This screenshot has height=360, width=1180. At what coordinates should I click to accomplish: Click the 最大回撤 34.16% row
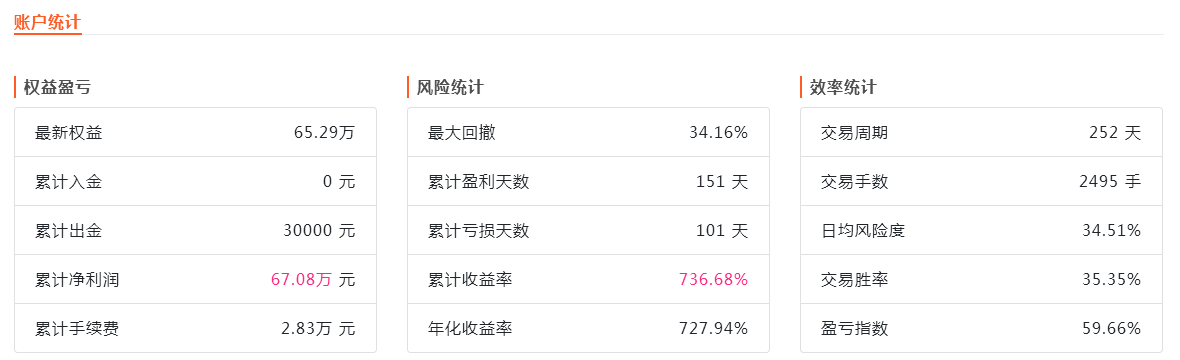pyautogui.click(x=588, y=133)
